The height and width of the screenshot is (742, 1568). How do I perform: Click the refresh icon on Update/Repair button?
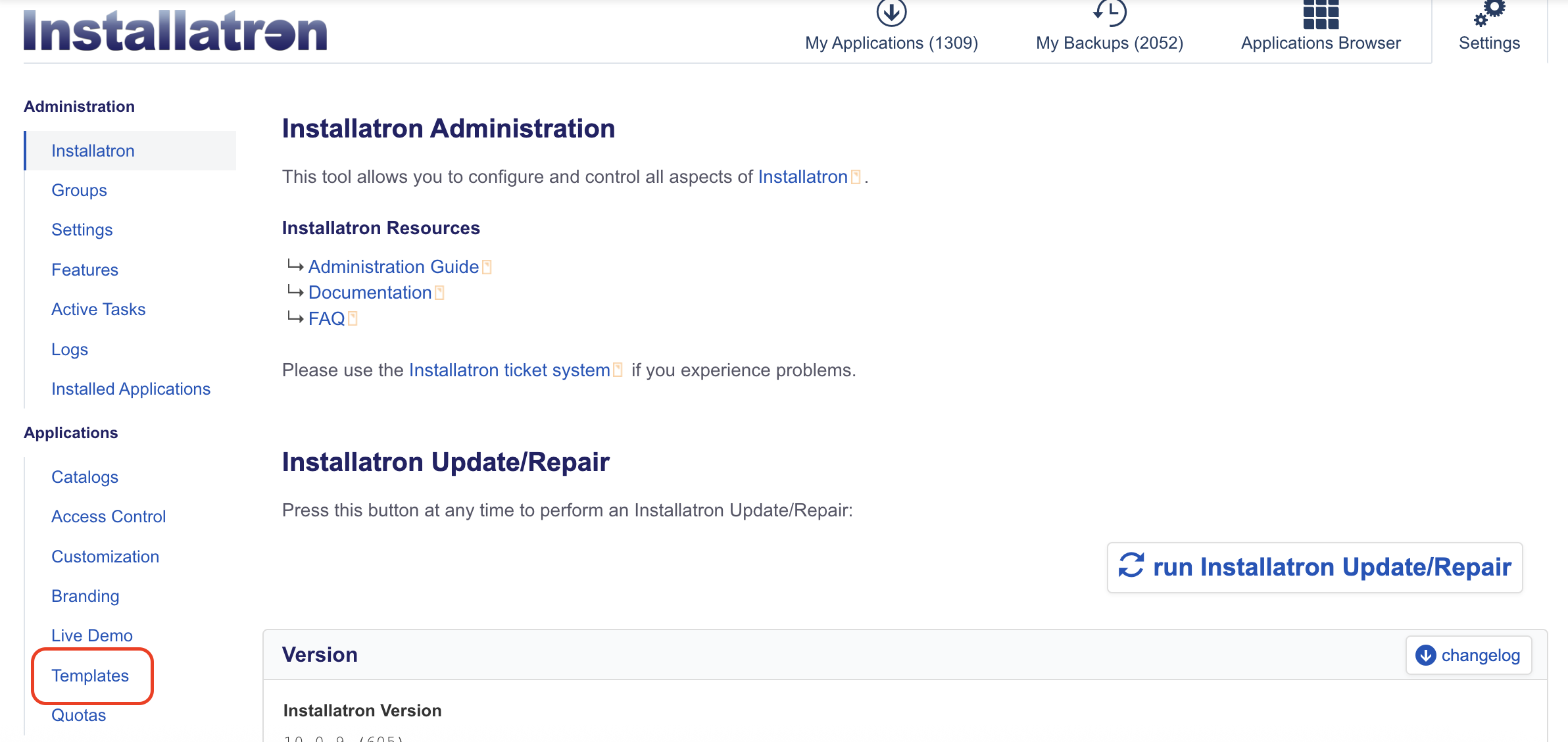tap(1131, 565)
